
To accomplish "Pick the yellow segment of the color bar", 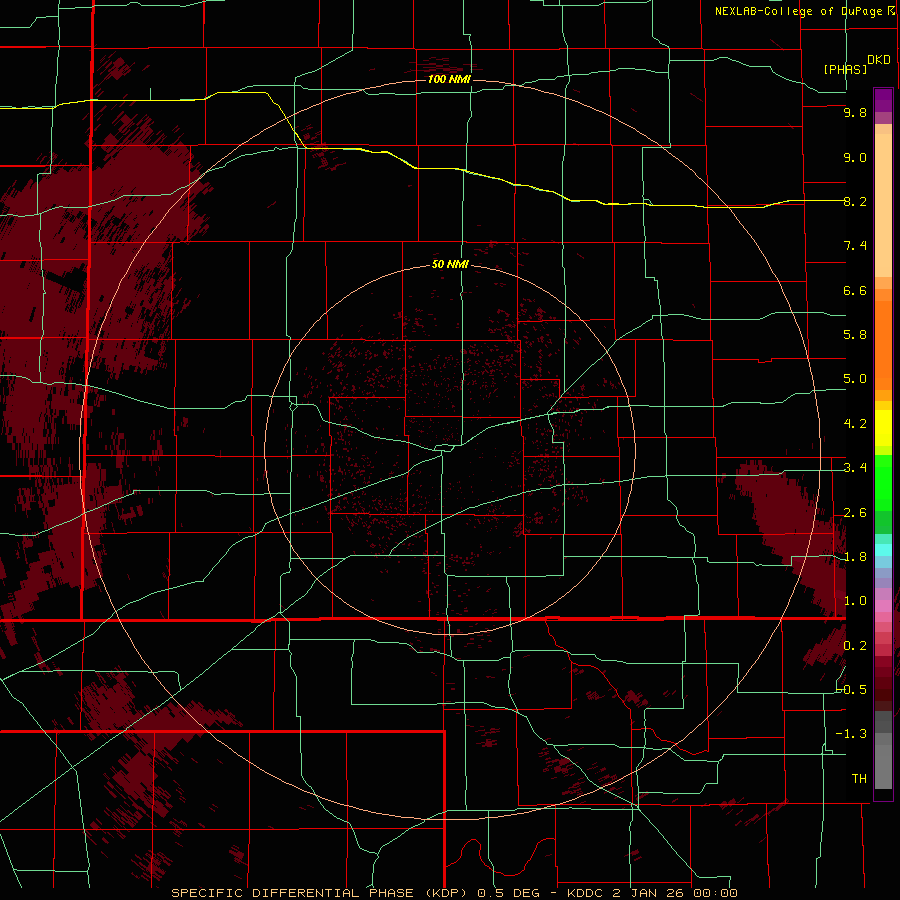I will [x=883, y=428].
